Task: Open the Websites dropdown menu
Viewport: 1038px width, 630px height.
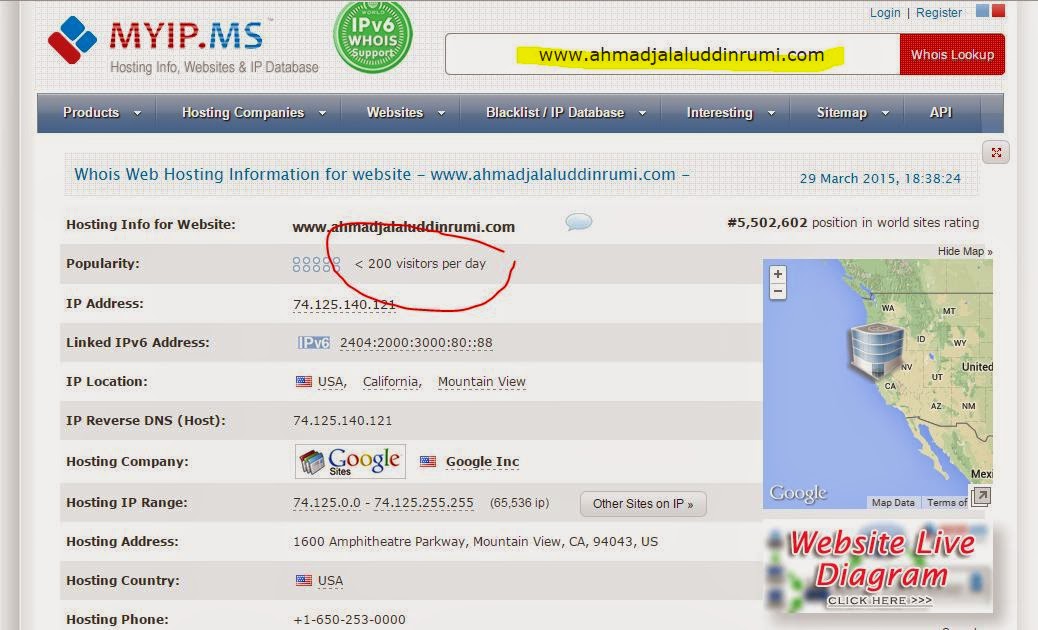Action: point(406,112)
